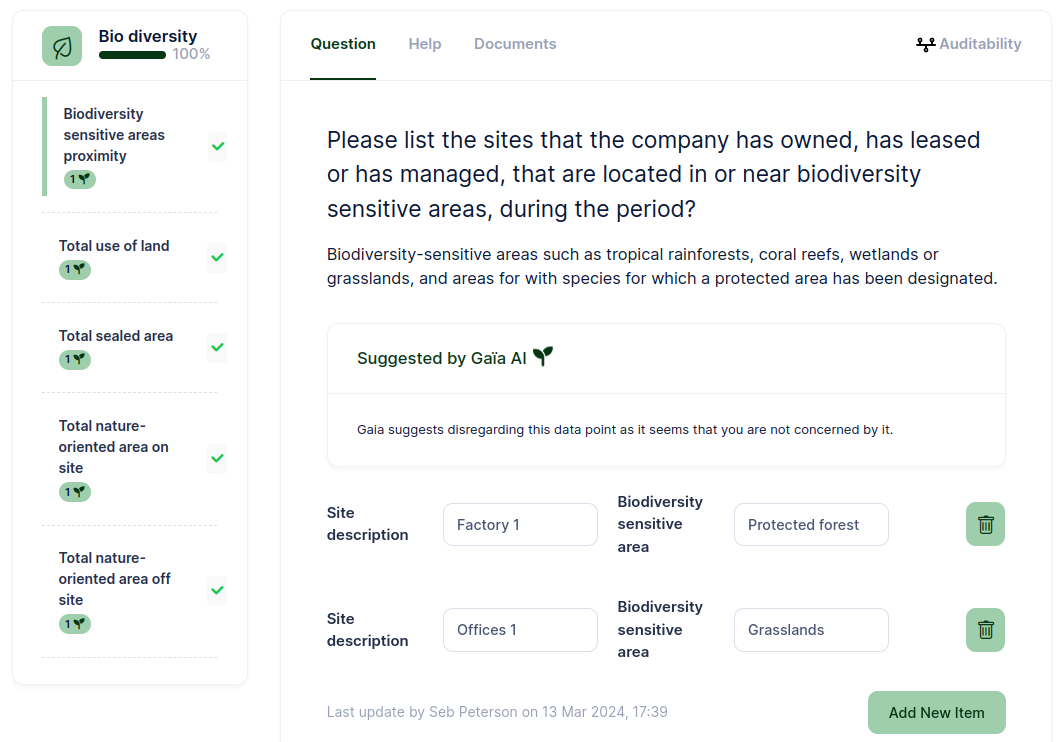Click AI badge under Biodiversity sensitive areas proximity
Viewport: 1059px width, 742px height.
coord(80,179)
